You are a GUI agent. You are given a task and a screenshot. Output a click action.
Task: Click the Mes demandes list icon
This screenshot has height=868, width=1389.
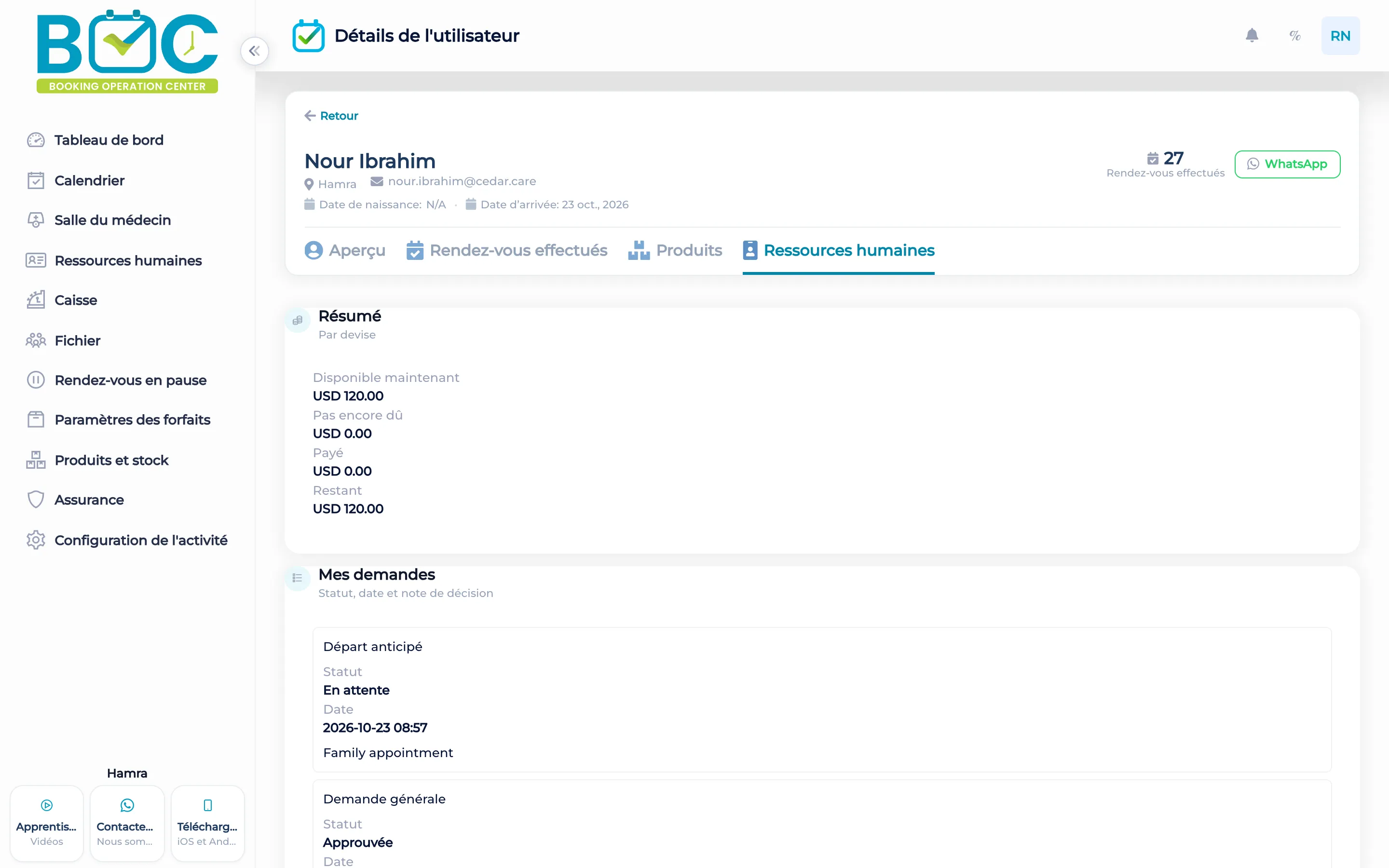click(297, 578)
